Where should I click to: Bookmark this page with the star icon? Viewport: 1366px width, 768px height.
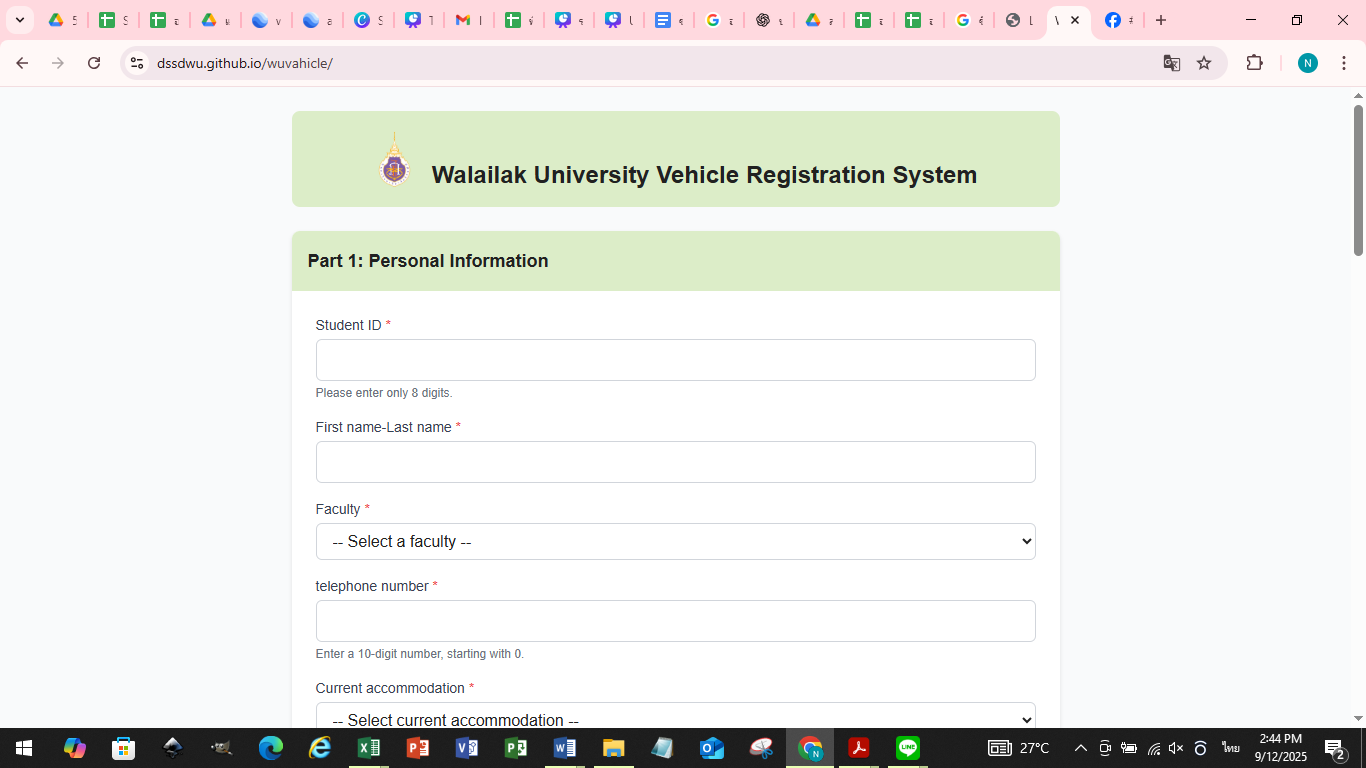point(1204,63)
